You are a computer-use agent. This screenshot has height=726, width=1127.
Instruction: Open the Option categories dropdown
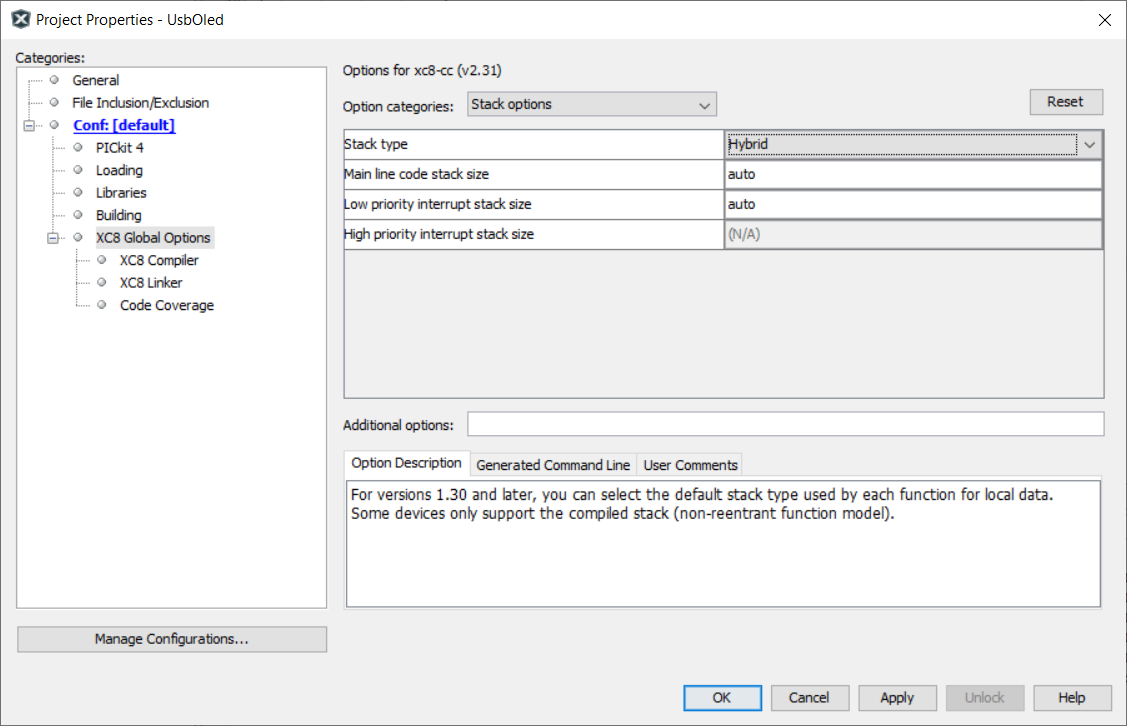point(591,104)
